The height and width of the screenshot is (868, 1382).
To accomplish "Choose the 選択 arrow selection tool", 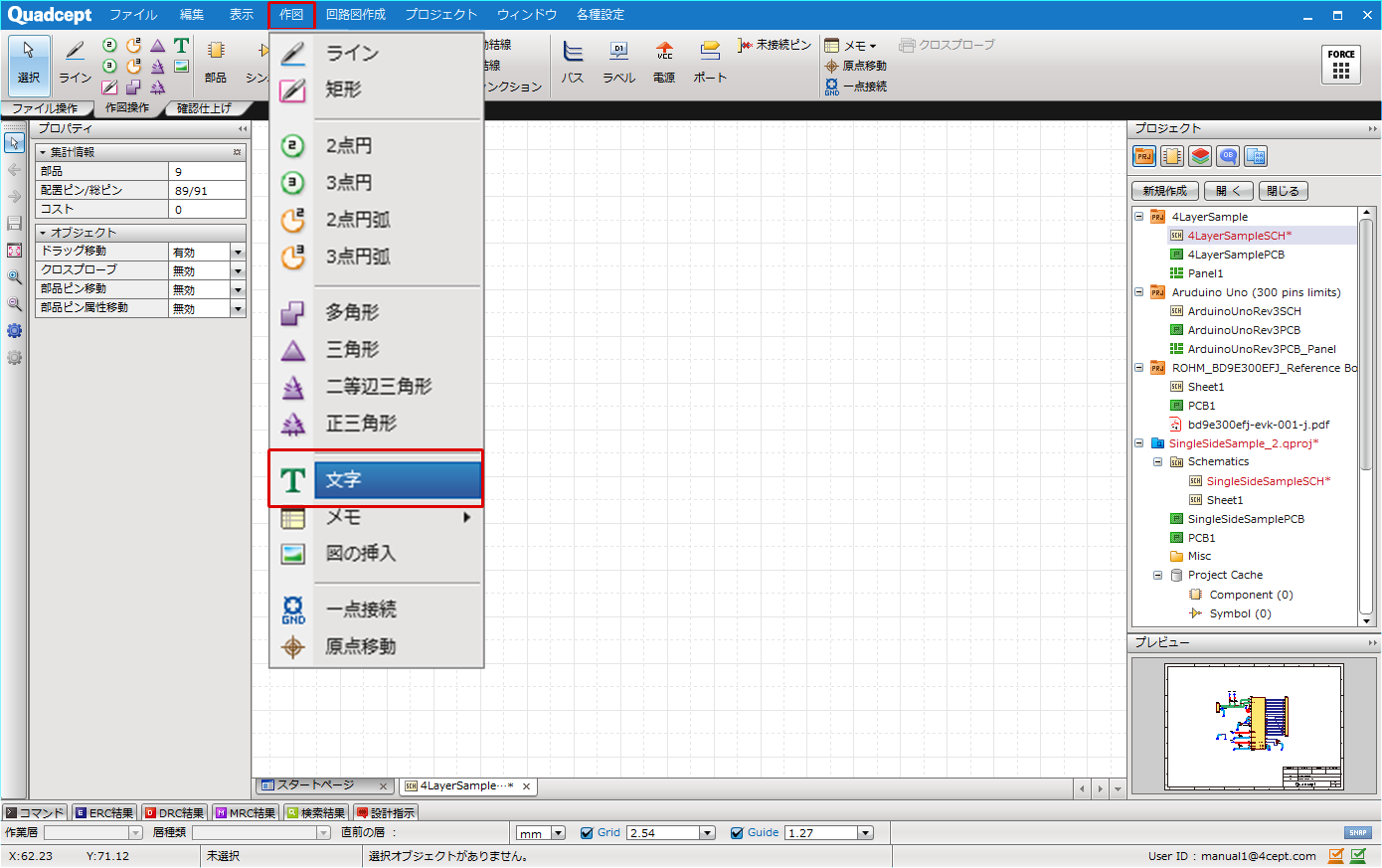I will [28, 60].
